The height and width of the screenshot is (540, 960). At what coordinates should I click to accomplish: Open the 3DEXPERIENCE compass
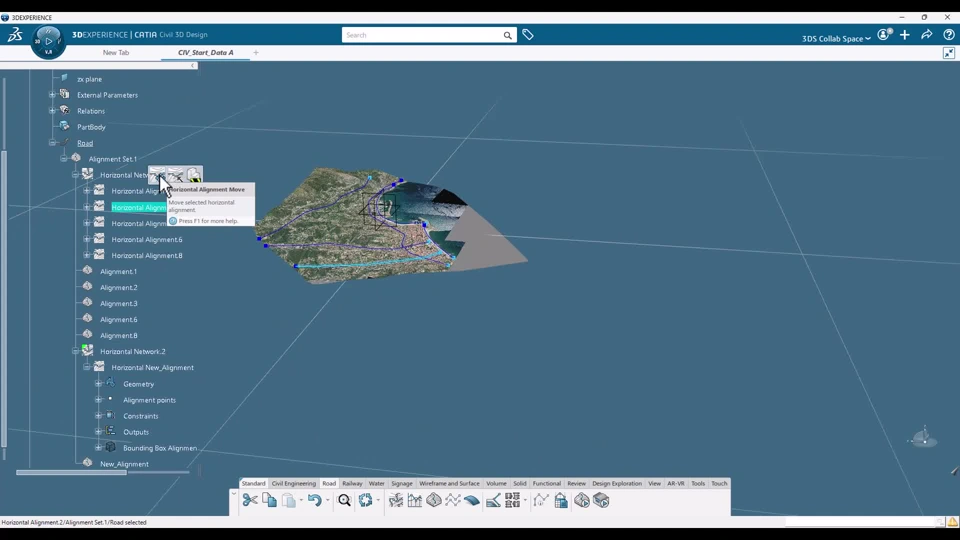48,42
